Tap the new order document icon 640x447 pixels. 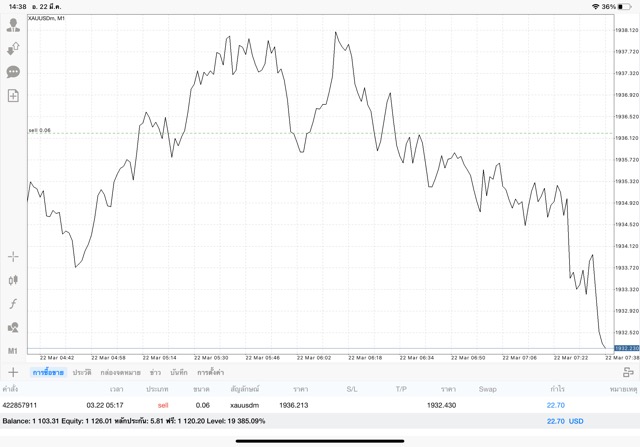[x=13, y=96]
